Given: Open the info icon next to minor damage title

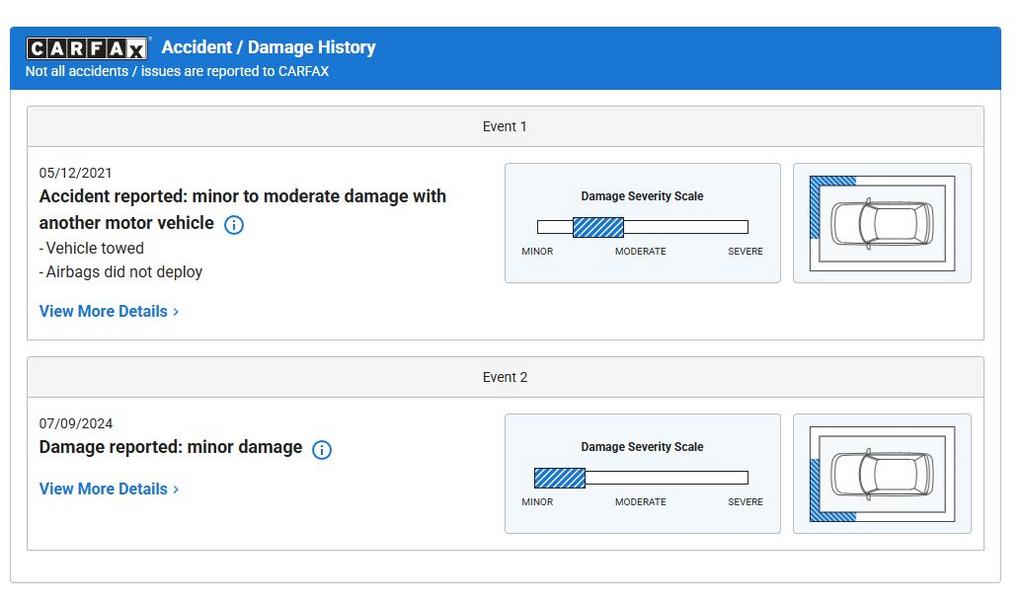Looking at the screenshot, I should (x=321, y=449).
